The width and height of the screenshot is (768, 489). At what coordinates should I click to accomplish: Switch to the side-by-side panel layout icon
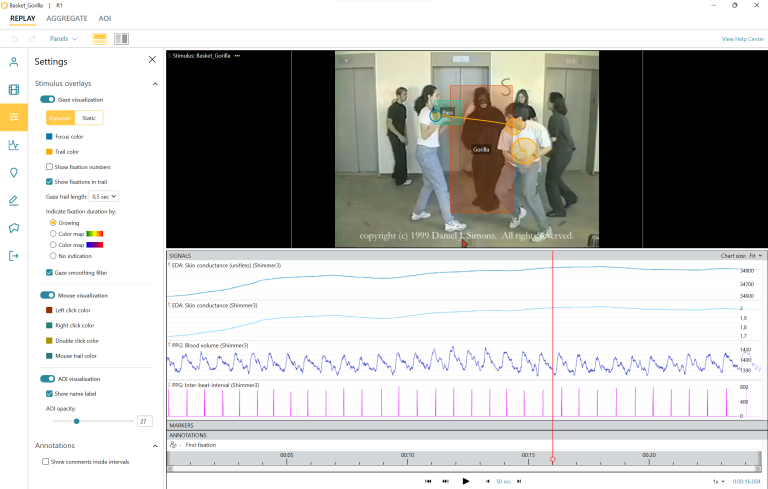click(121, 39)
